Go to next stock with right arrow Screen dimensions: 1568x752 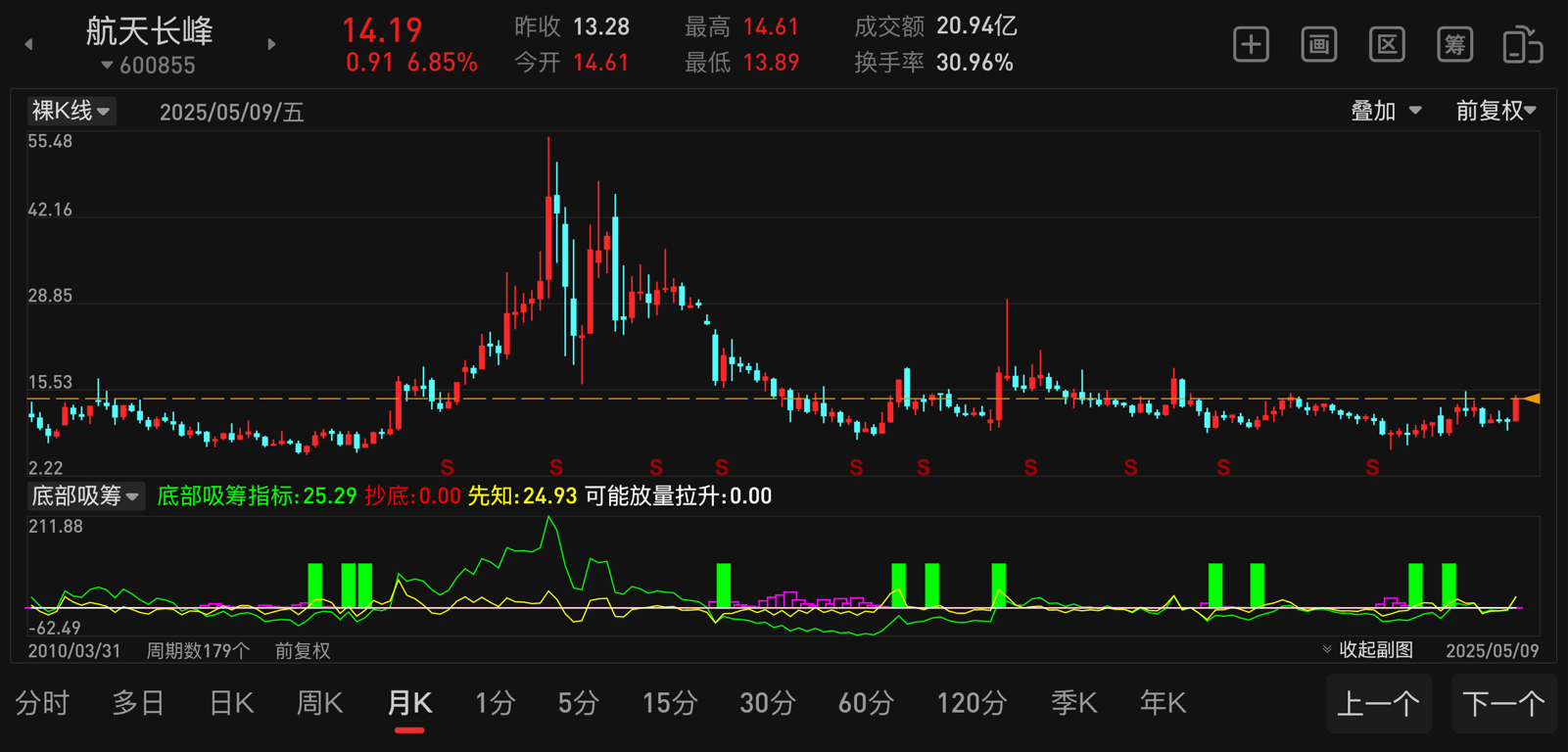click(271, 44)
